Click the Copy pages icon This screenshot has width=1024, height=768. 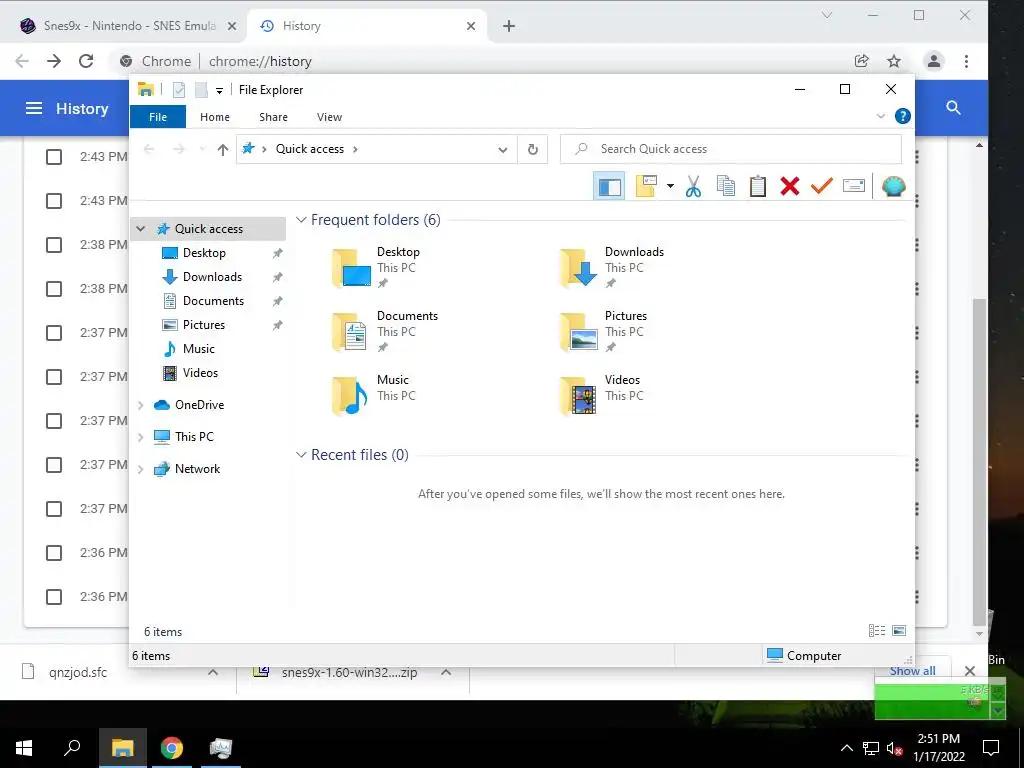point(726,186)
